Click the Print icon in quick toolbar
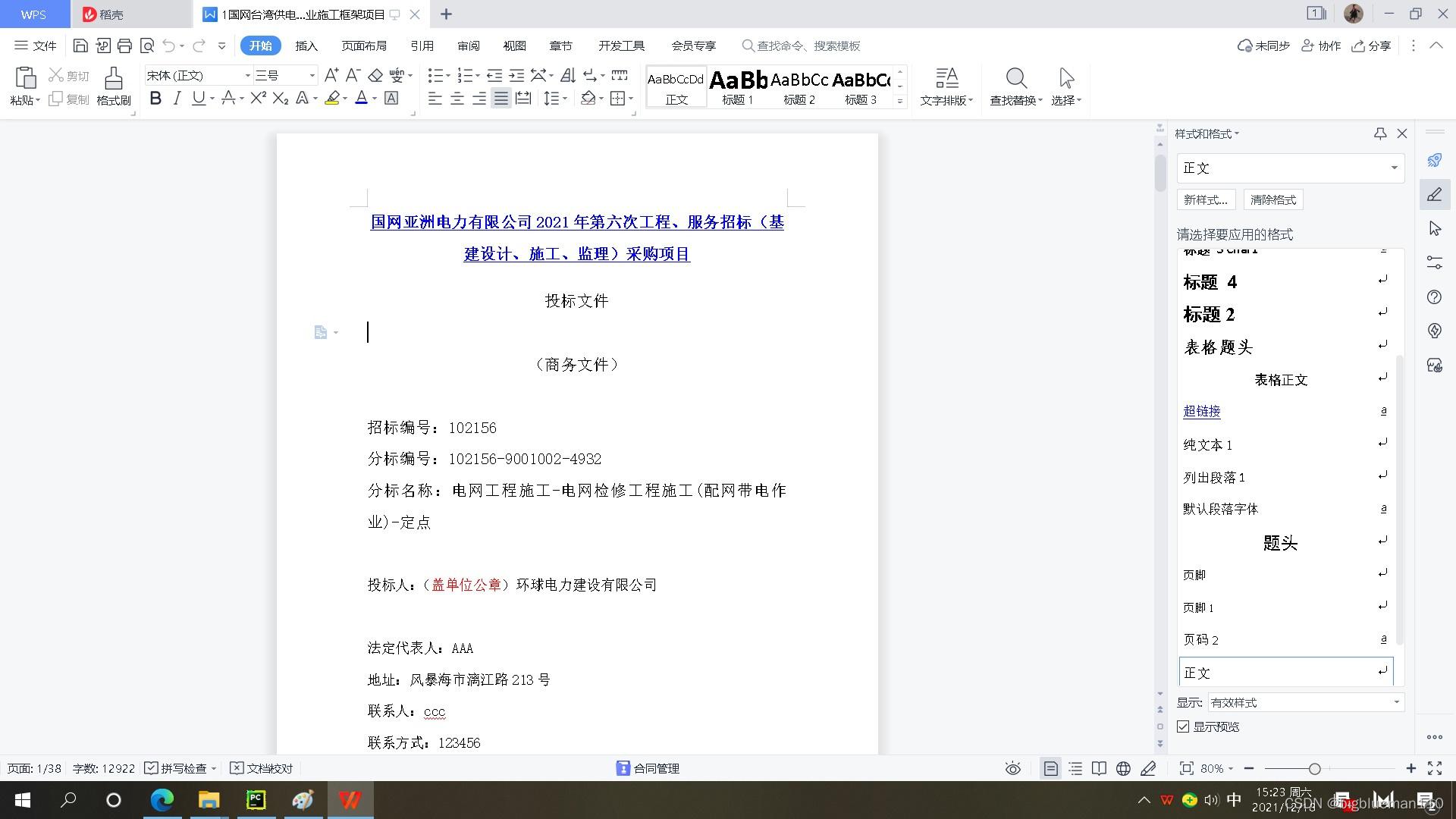This screenshot has height=819, width=1456. click(124, 45)
